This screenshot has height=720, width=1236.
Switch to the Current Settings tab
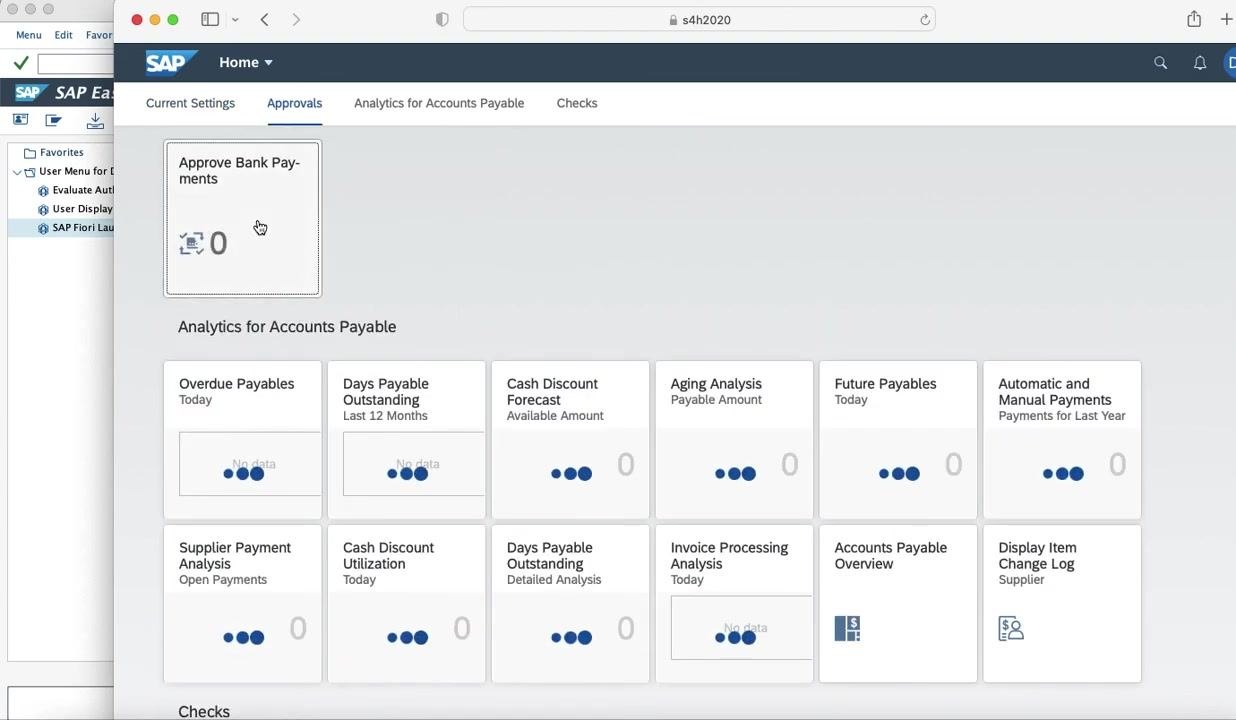(190, 103)
